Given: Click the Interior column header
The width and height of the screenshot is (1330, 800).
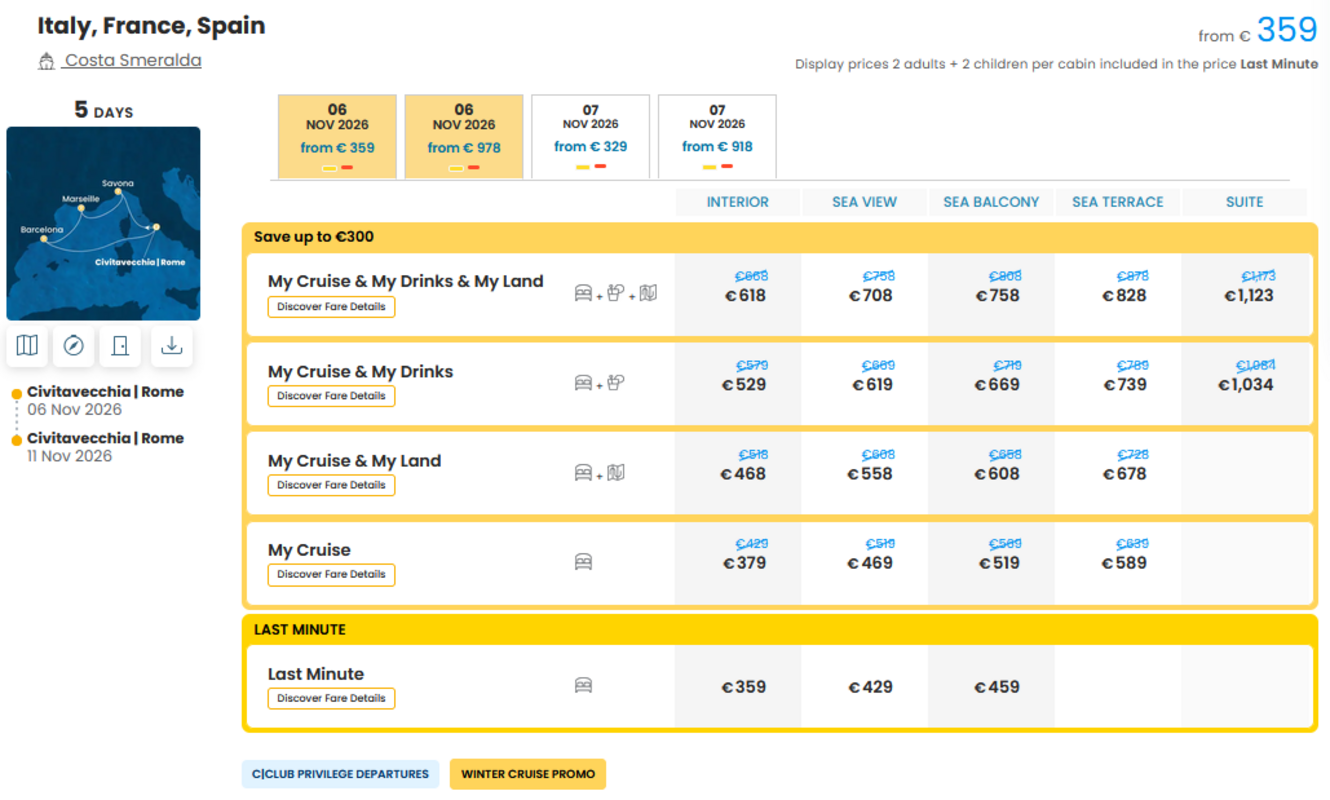Looking at the screenshot, I should pyautogui.click(x=738, y=202).
